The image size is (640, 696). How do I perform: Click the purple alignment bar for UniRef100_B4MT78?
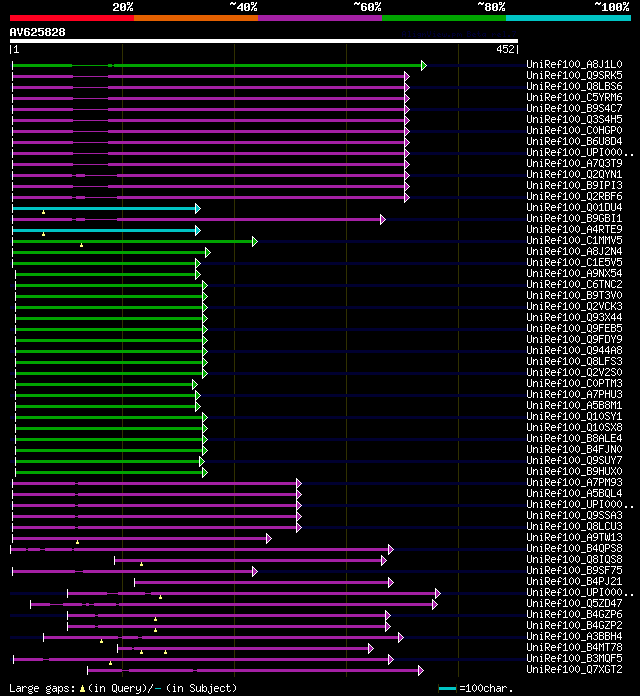243,649
